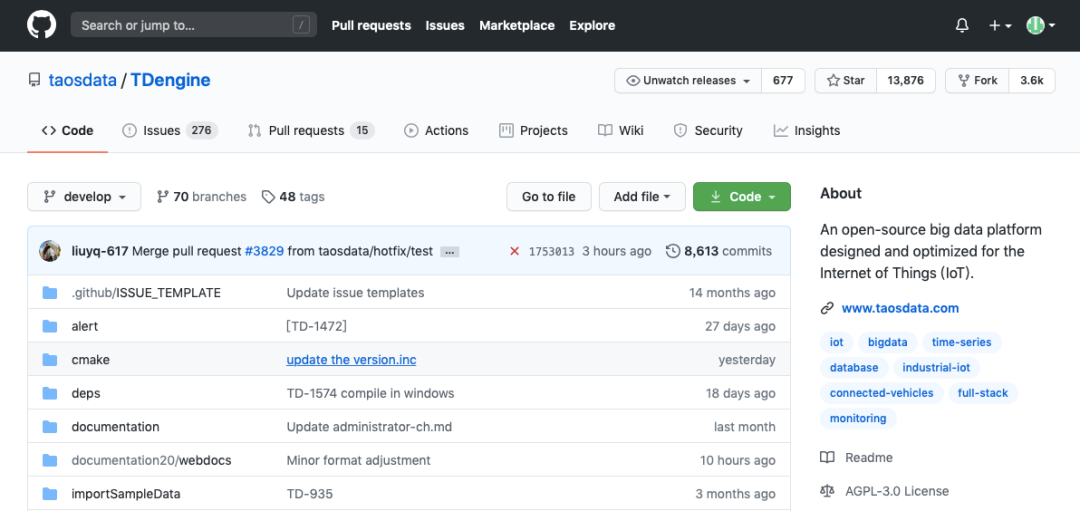Click the red failed status X icon
Viewport: 1080px width, 511px height.
pos(514,251)
